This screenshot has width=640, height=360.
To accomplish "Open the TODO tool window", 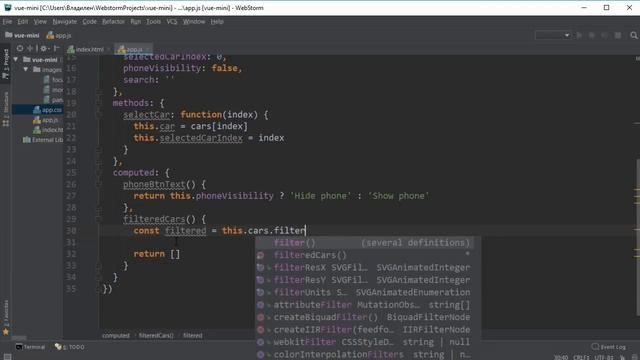I will click(70, 347).
